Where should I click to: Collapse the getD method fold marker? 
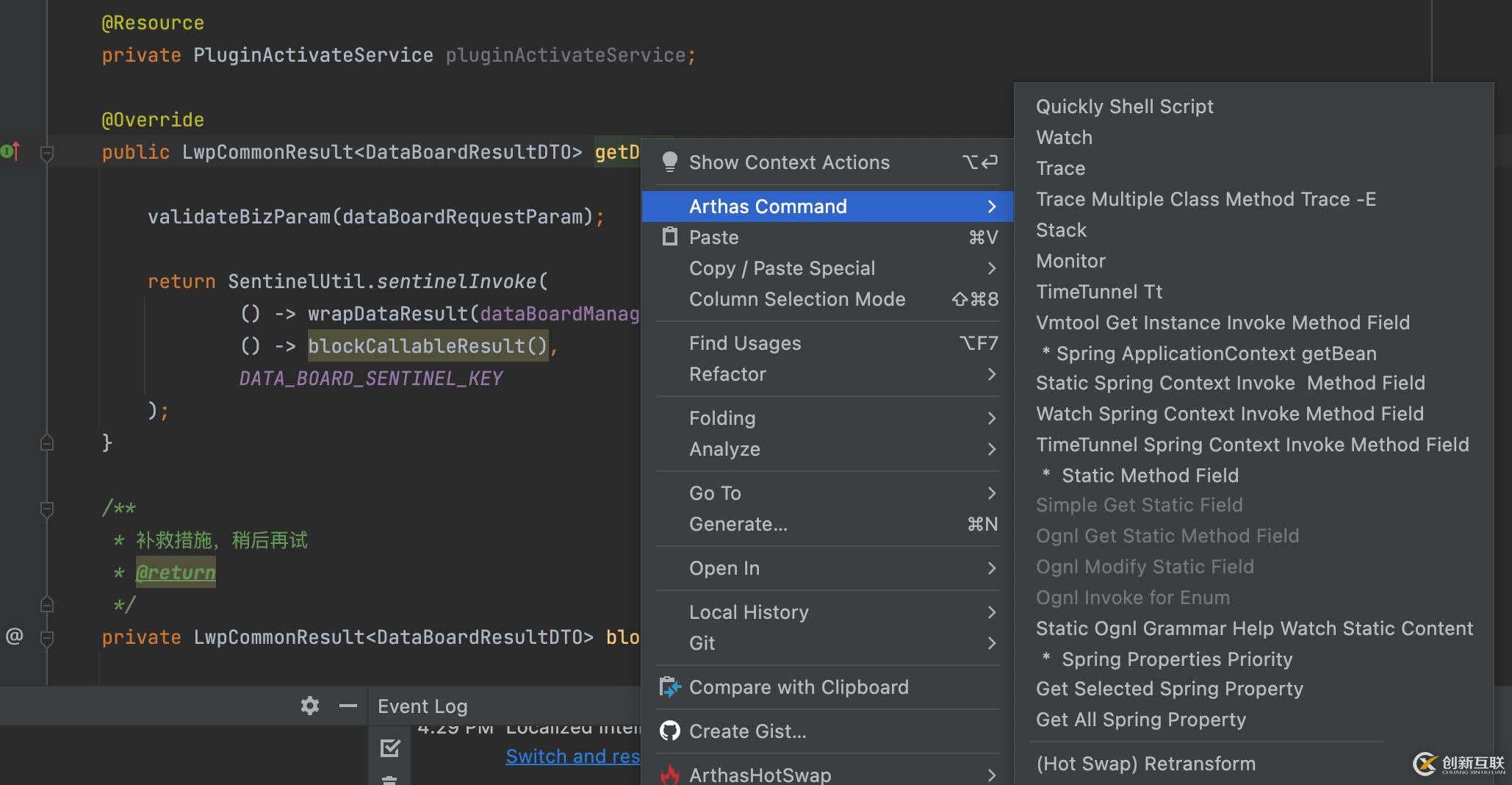tap(47, 153)
